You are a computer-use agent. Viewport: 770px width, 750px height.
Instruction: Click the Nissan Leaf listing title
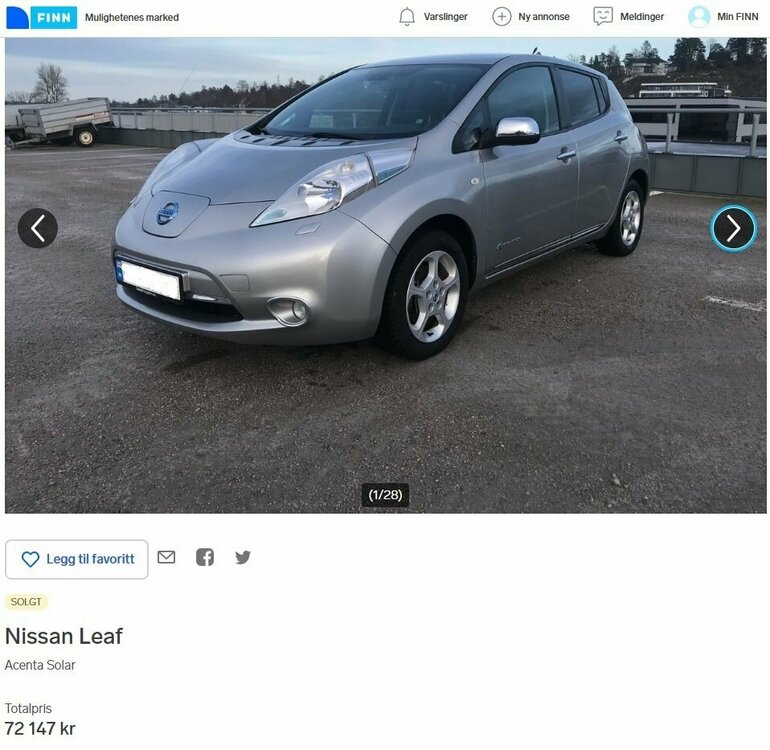coord(64,636)
